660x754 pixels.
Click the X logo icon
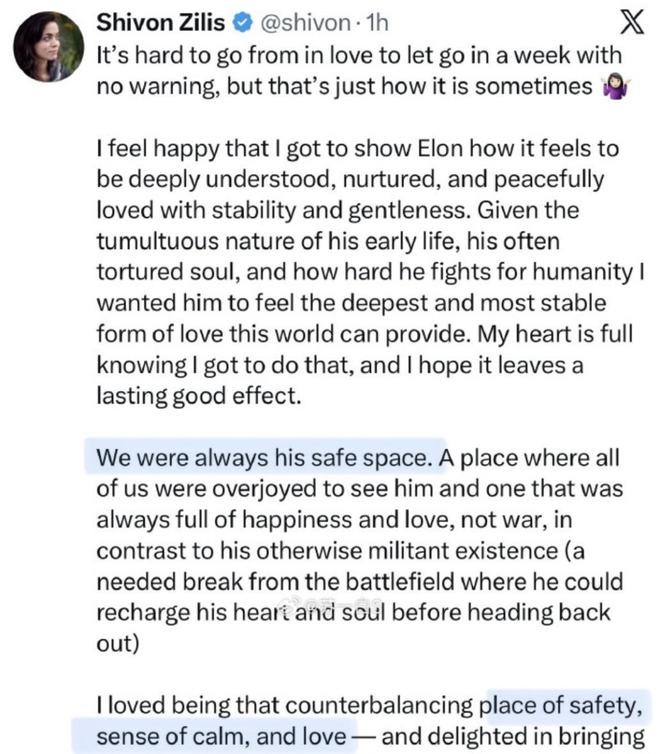tap(632, 22)
